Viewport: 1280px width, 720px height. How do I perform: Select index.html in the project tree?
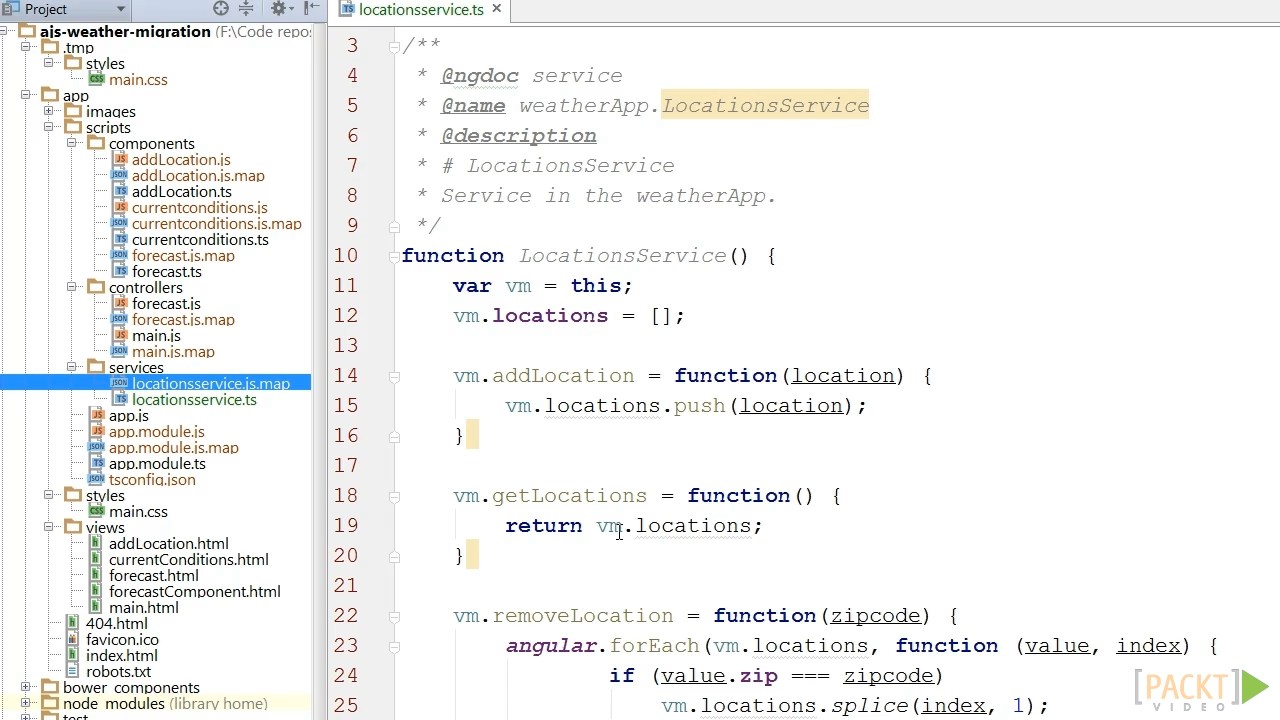(x=122, y=655)
